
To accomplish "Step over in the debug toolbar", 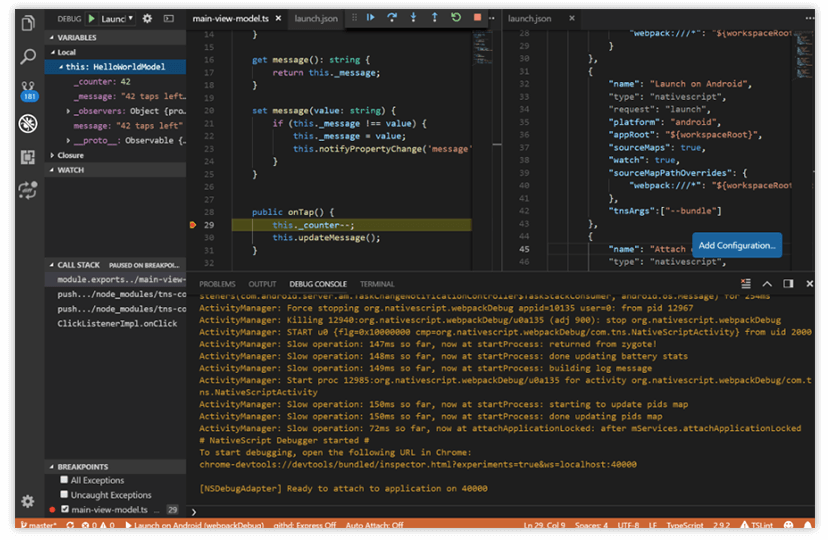I will point(392,17).
